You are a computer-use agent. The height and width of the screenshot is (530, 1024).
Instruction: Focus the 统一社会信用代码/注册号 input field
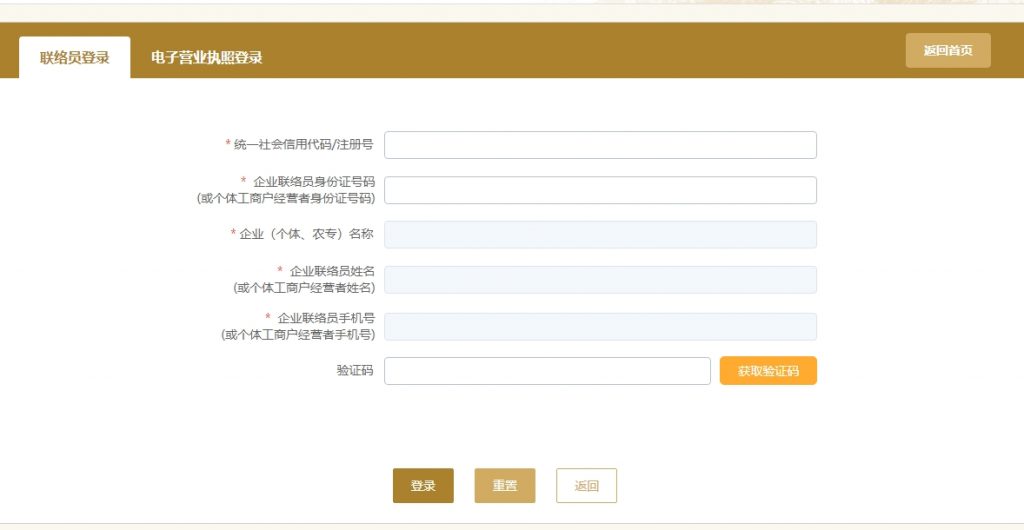coord(600,145)
